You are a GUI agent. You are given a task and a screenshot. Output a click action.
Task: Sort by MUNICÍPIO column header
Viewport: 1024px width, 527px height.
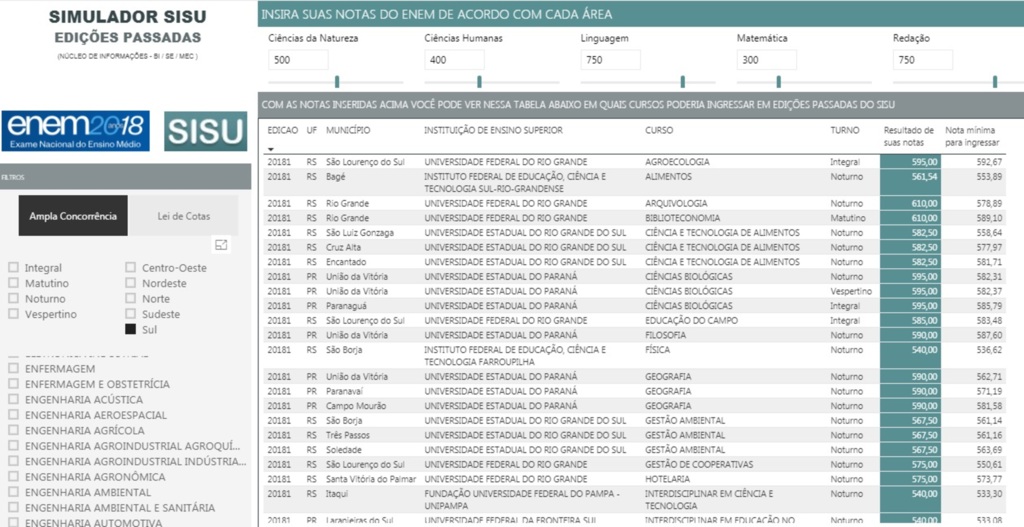pos(347,131)
